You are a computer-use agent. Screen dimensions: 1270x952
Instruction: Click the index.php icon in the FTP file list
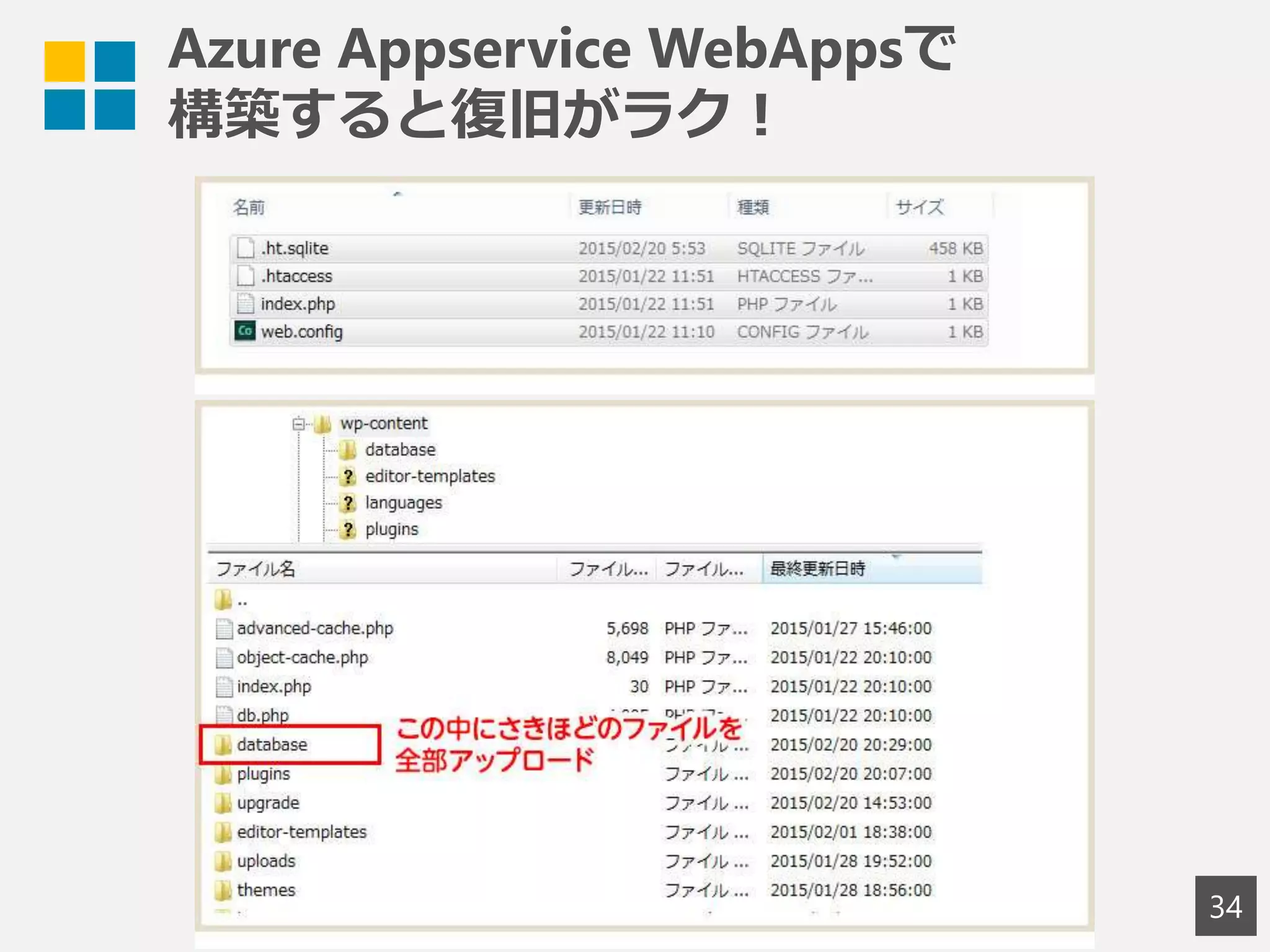tap(224, 687)
